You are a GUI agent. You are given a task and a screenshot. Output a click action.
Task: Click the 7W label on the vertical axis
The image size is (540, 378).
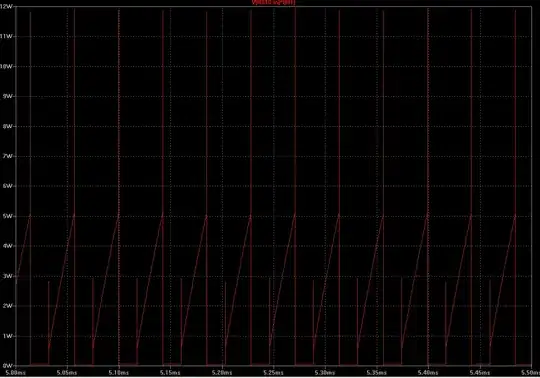(8, 156)
